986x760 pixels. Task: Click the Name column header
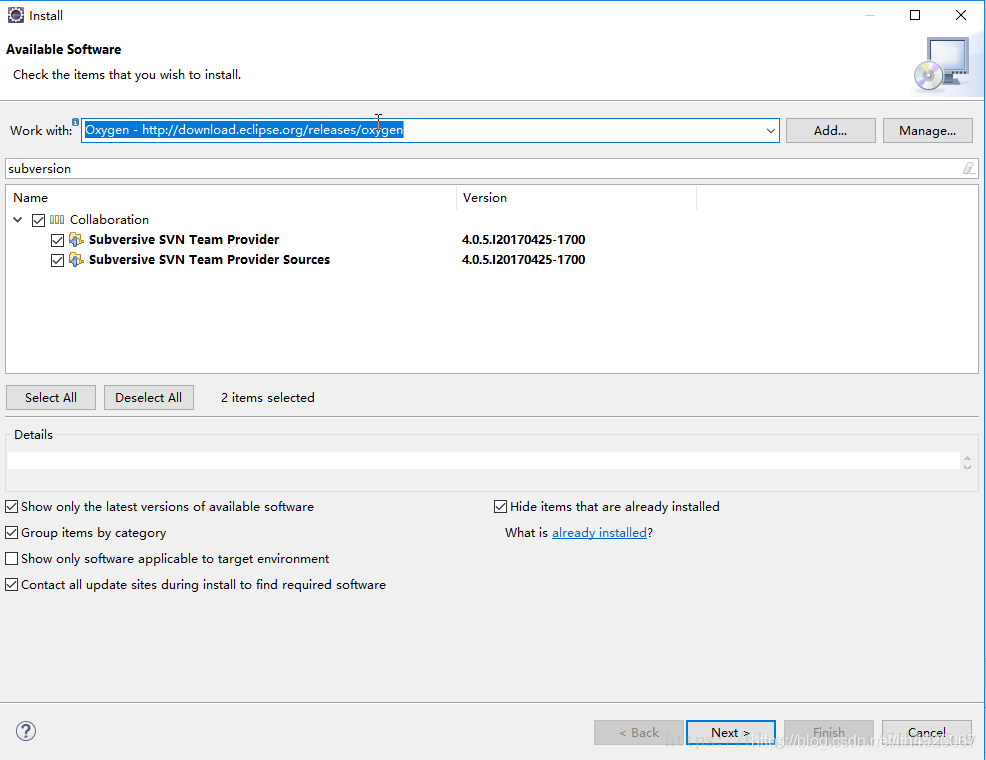(x=231, y=197)
